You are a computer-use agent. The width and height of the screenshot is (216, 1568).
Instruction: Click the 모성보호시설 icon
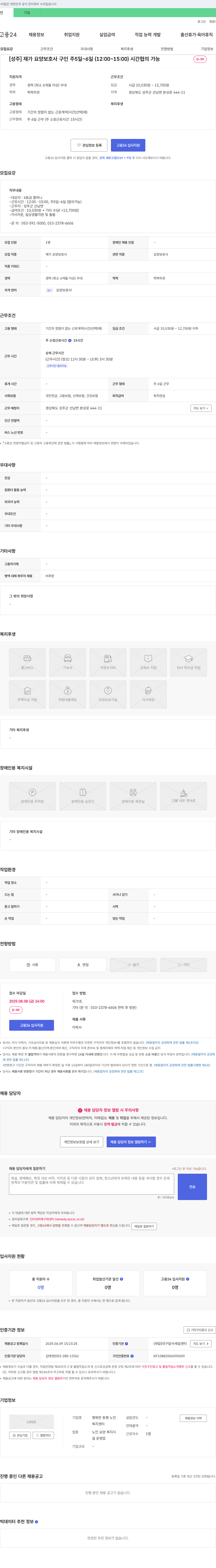point(108,694)
